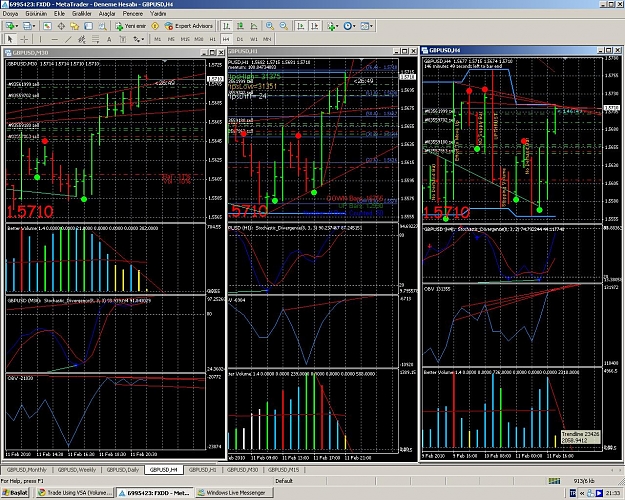Expand the Periods dropdown arrow
625x500 pixels.
pyautogui.click(x=354, y=26)
